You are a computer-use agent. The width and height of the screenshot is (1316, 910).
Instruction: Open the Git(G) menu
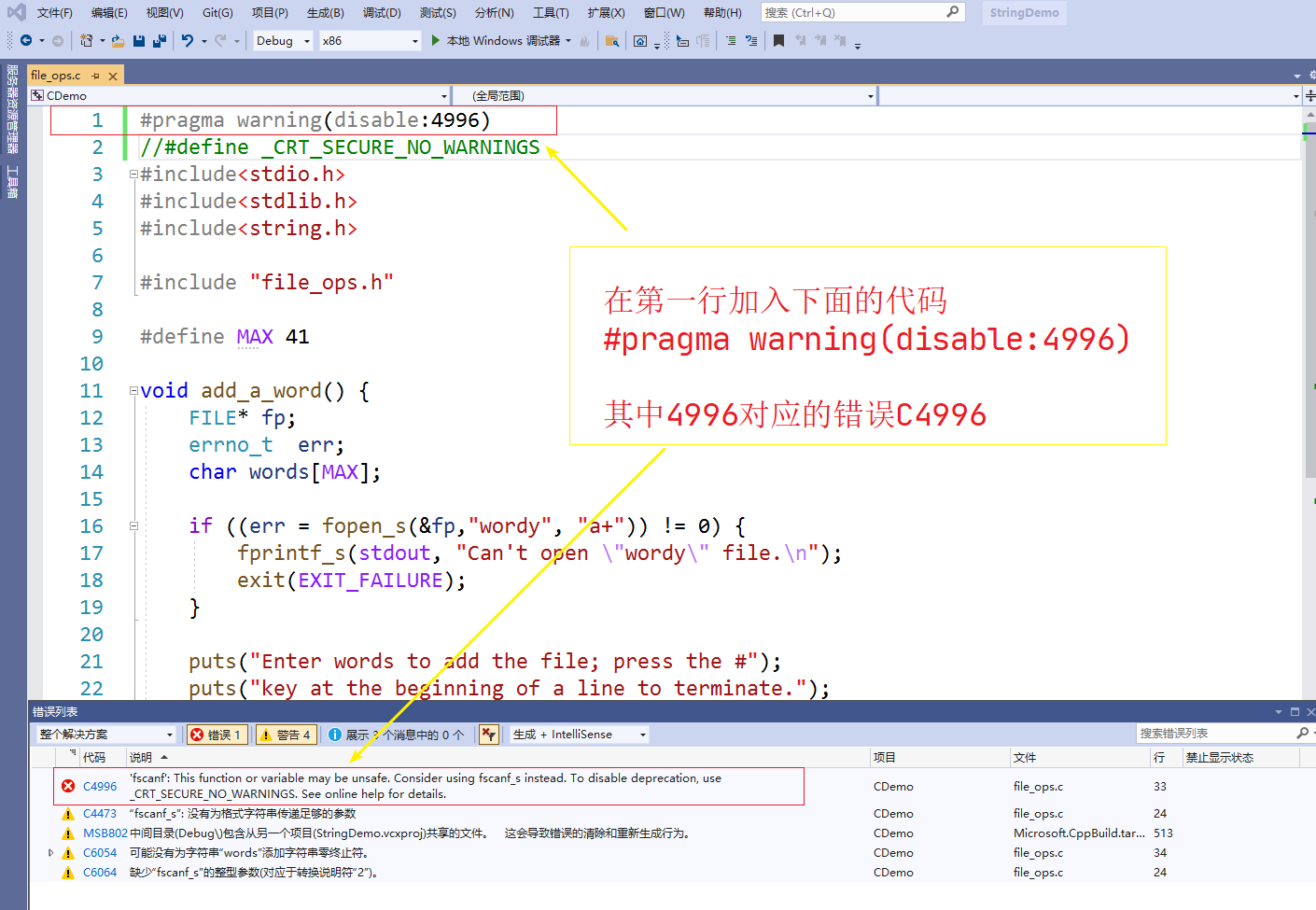[217, 12]
